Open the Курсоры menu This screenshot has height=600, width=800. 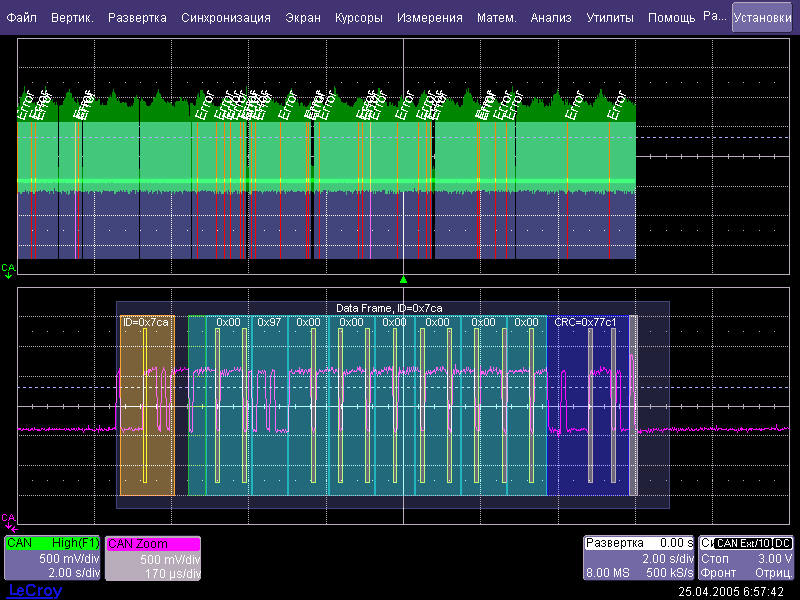click(x=359, y=18)
